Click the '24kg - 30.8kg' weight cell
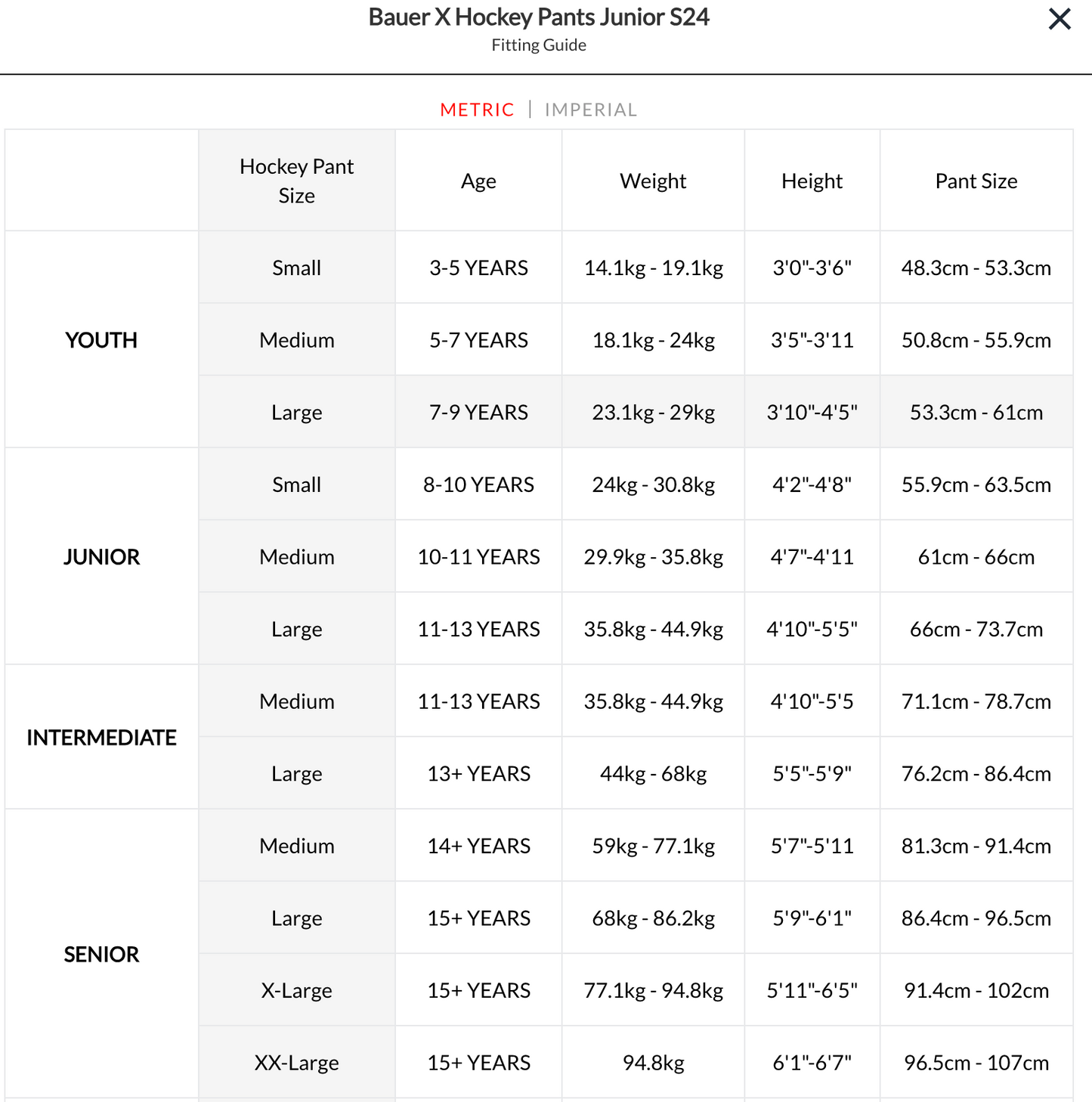This screenshot has width=1092, height=1102. click(x=653, y=484)
